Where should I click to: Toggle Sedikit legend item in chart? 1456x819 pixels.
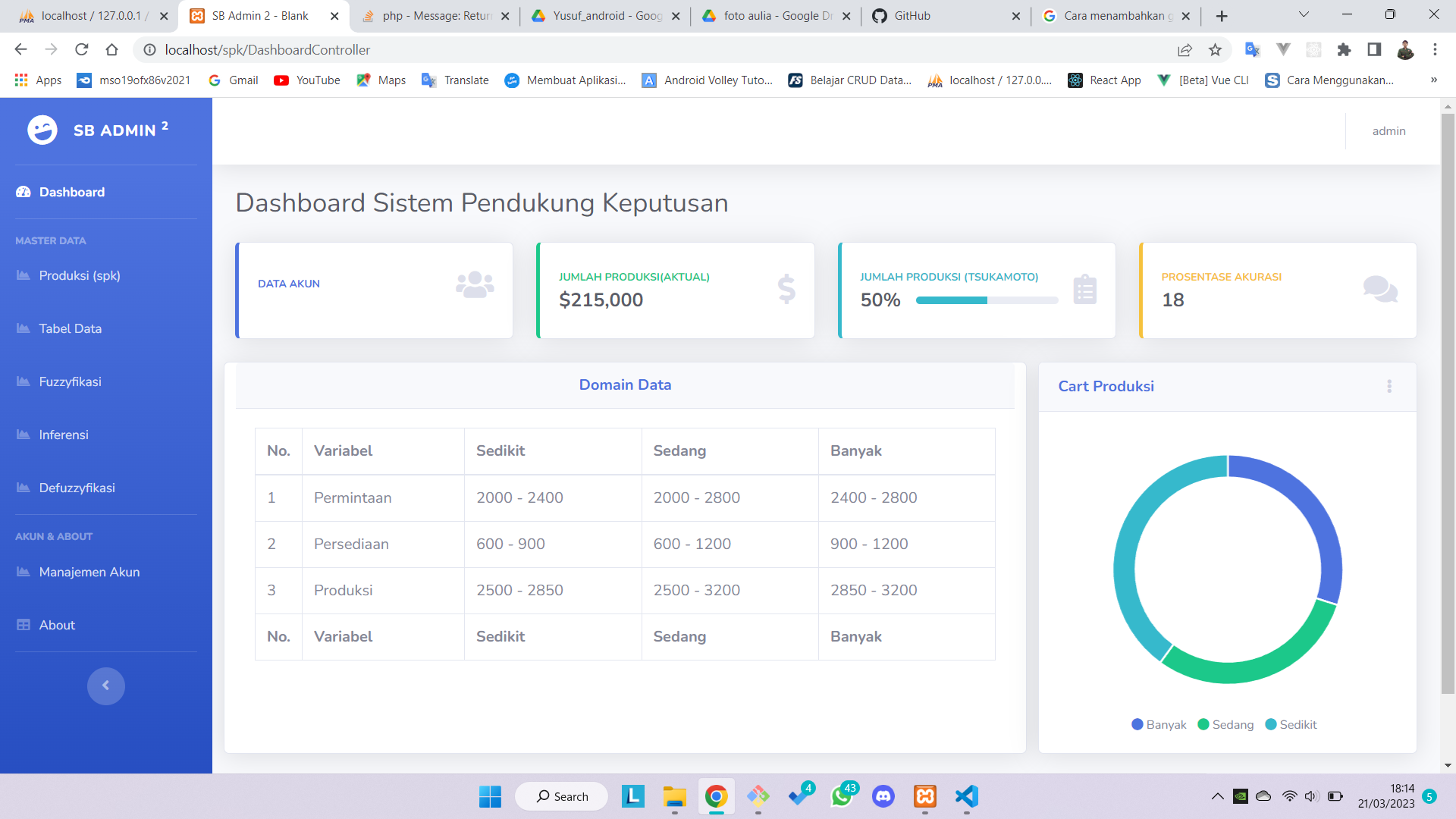[x=1291, y=724]
